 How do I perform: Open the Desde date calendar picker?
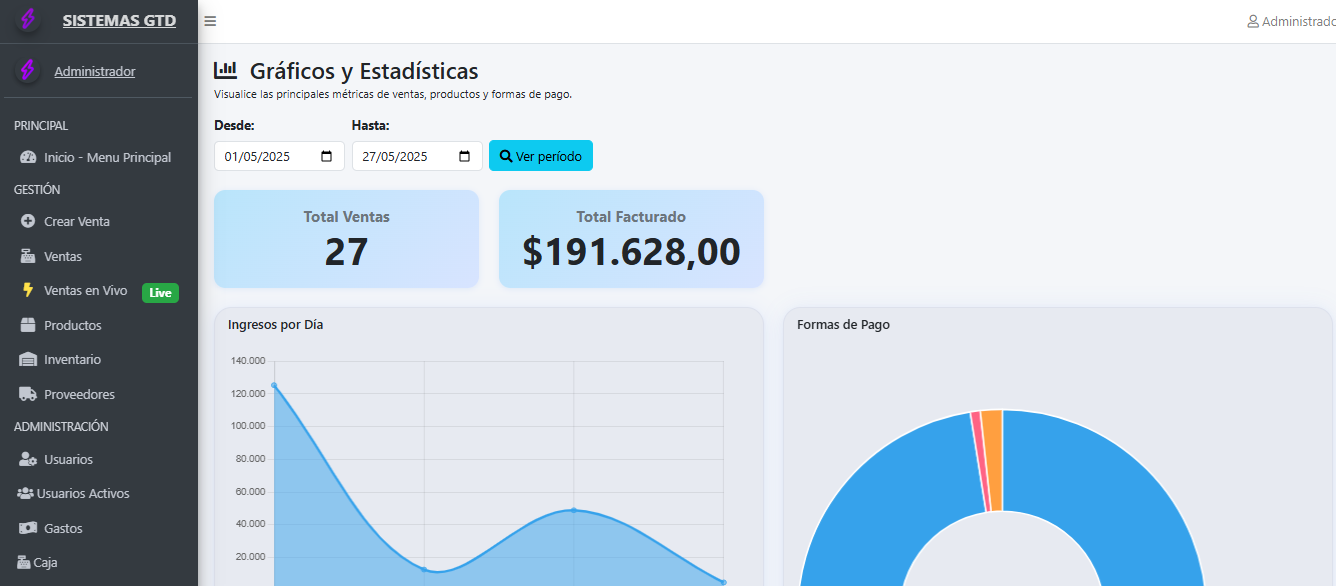327,156
